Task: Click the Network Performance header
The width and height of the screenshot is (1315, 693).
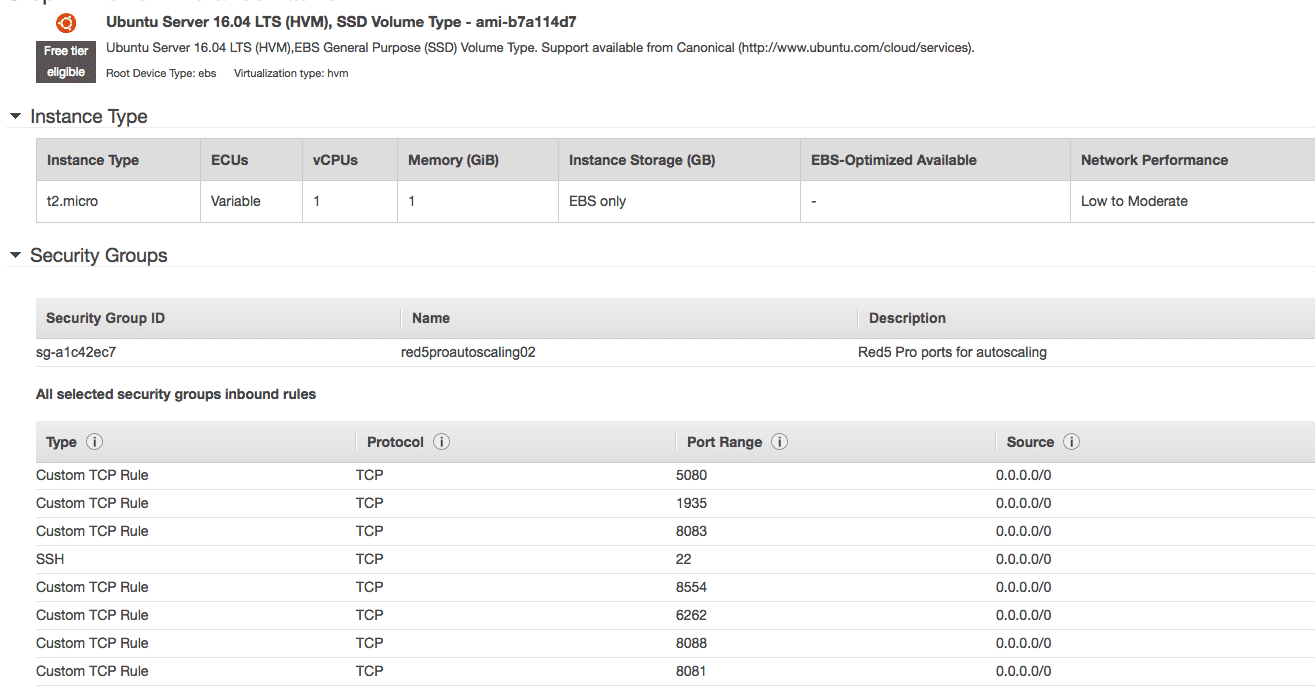Action: click(x=1154, y=160)
